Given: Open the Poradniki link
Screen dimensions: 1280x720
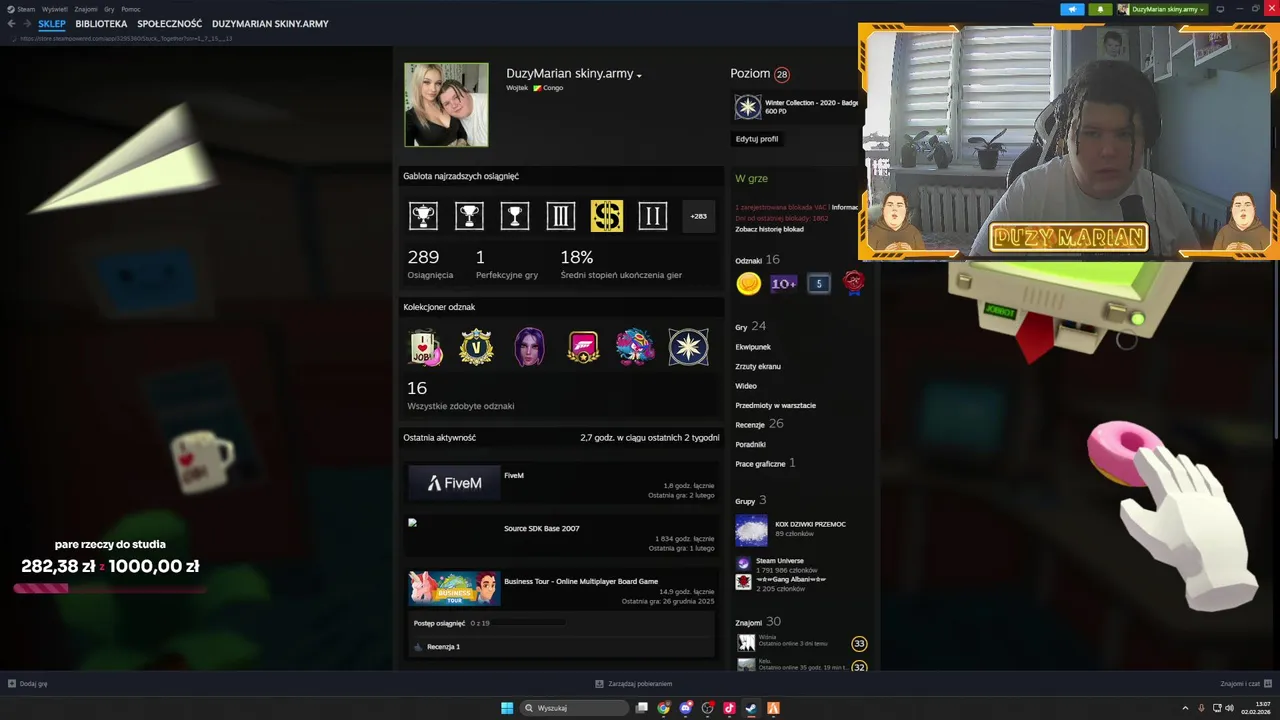Looking at the screenshot, I should tap(751, 444).
